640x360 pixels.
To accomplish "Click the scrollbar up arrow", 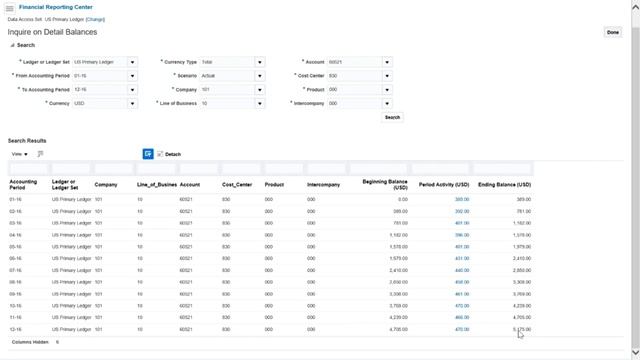I will (636, 7).
